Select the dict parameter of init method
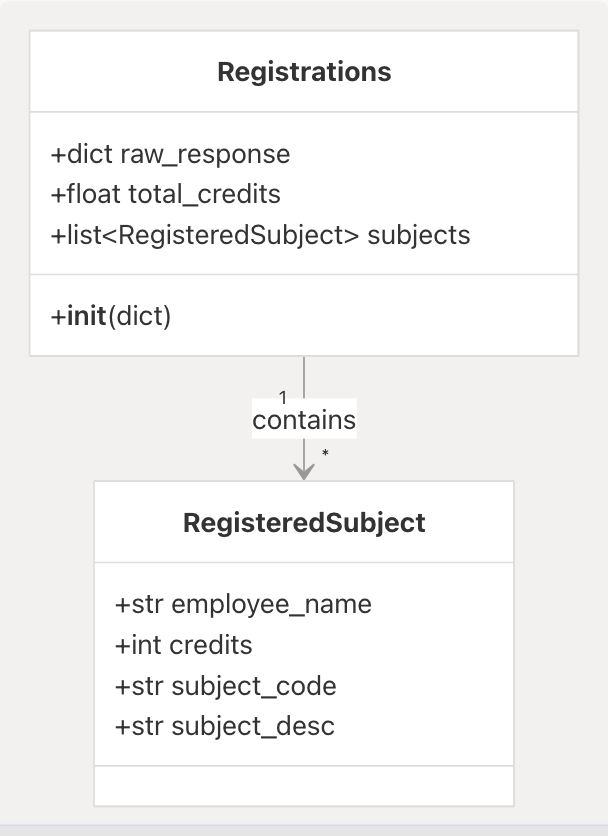The width and height of the screenshot is (608, 836). pyautogui.click(x=139, y=317)
